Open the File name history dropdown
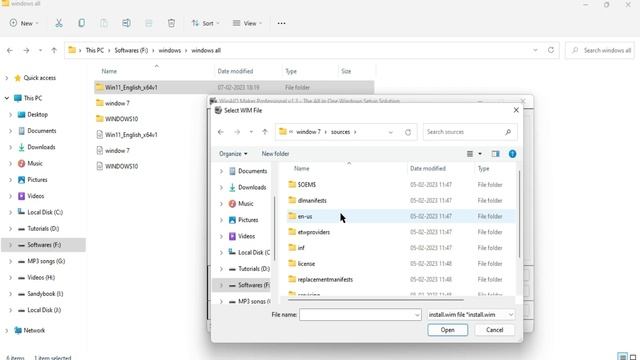 (417, 315)
